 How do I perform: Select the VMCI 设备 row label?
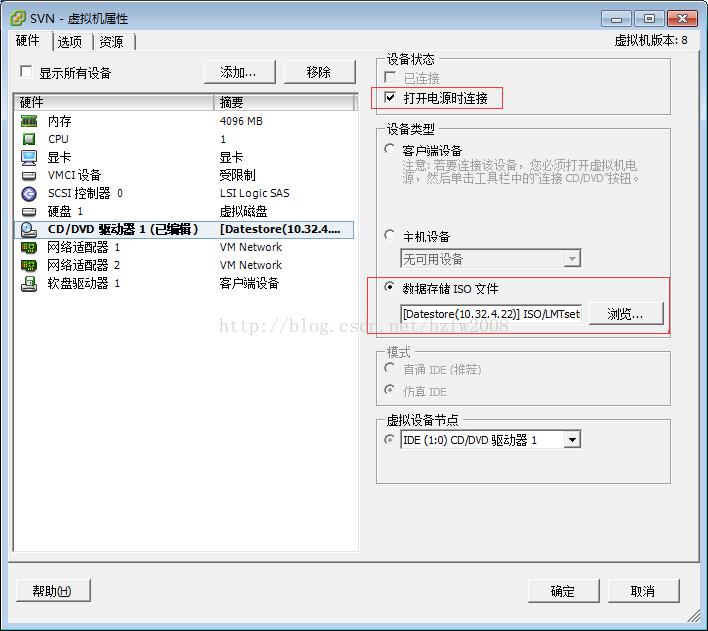pos(75,175)
